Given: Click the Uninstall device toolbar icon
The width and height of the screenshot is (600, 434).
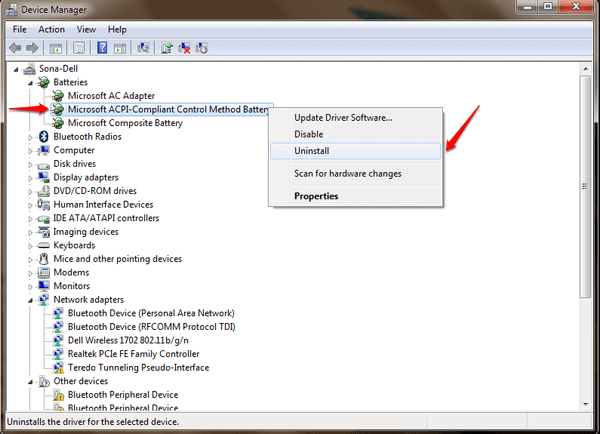Looking at the screenshot, I should pyautogui.click(x=184, y=48).
